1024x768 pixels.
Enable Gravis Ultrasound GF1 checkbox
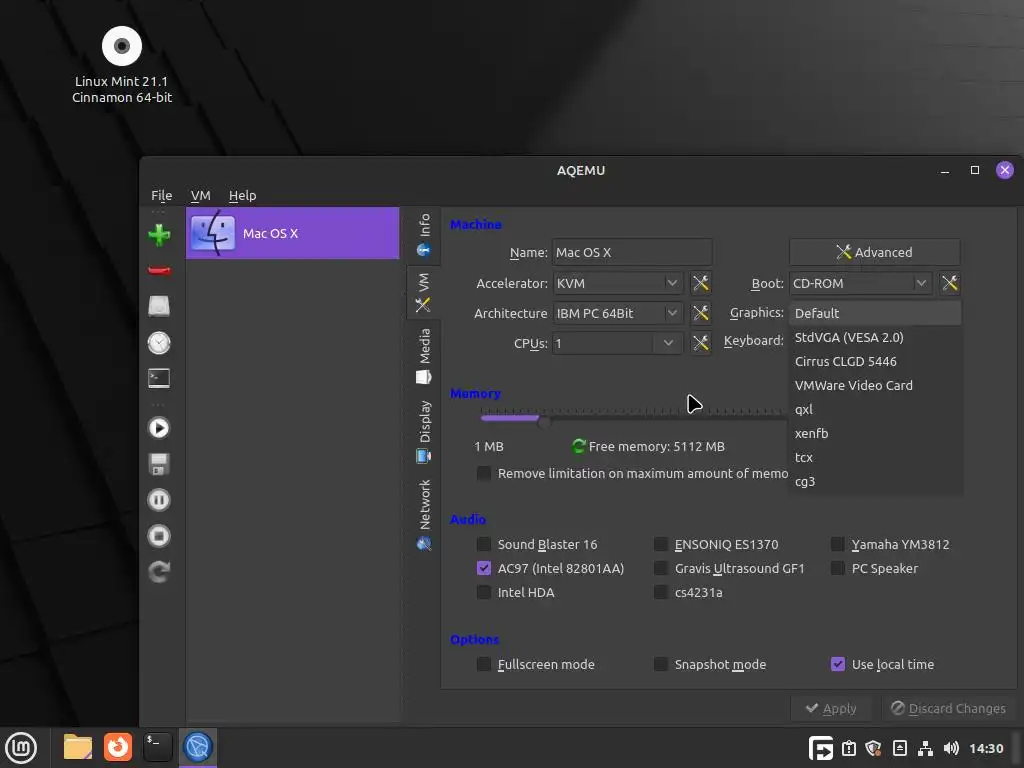click(x=661, y=568)
